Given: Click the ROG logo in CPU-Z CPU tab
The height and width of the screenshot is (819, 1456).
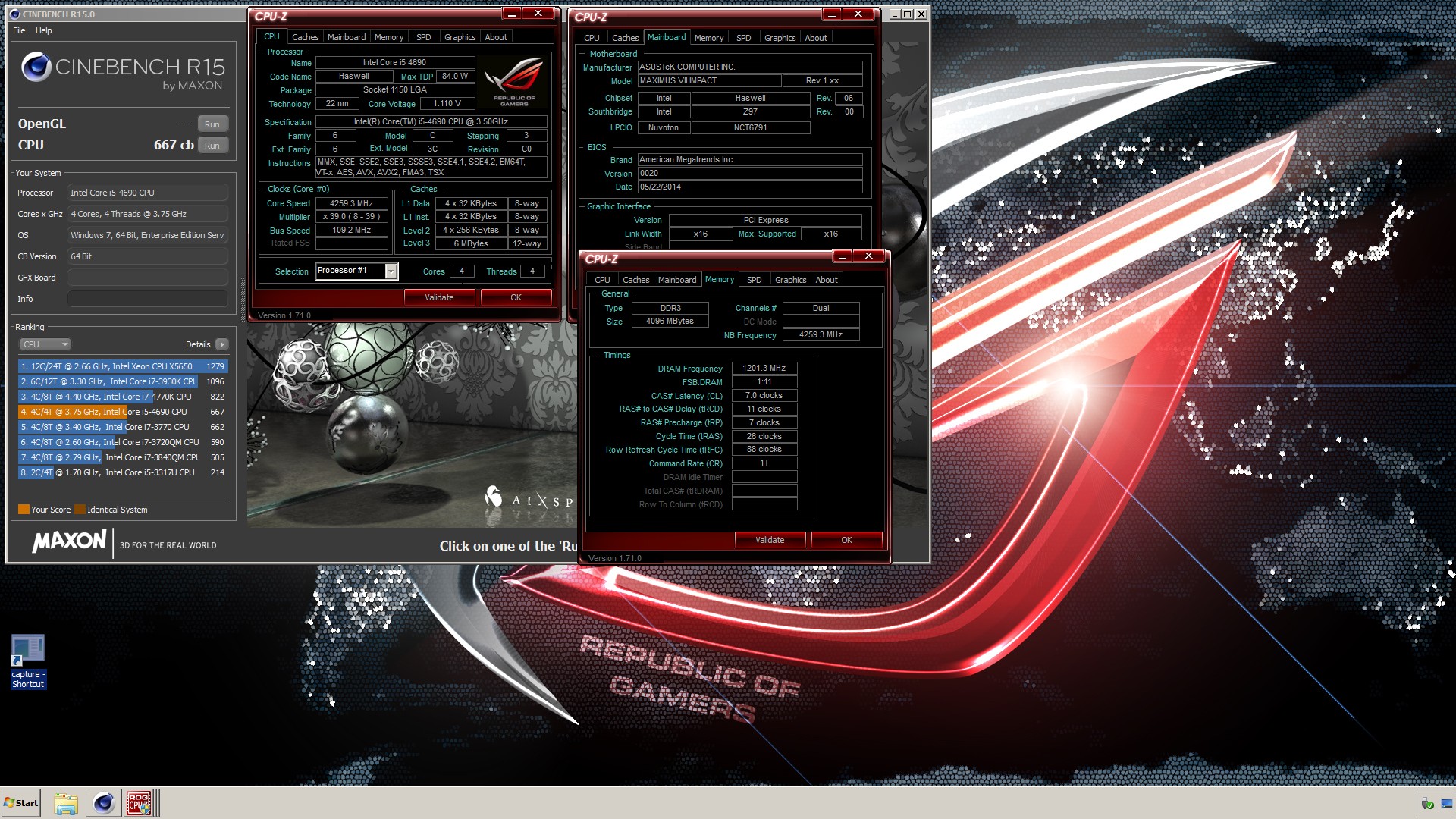Looking at the screenshot, I should coord(514,81).
